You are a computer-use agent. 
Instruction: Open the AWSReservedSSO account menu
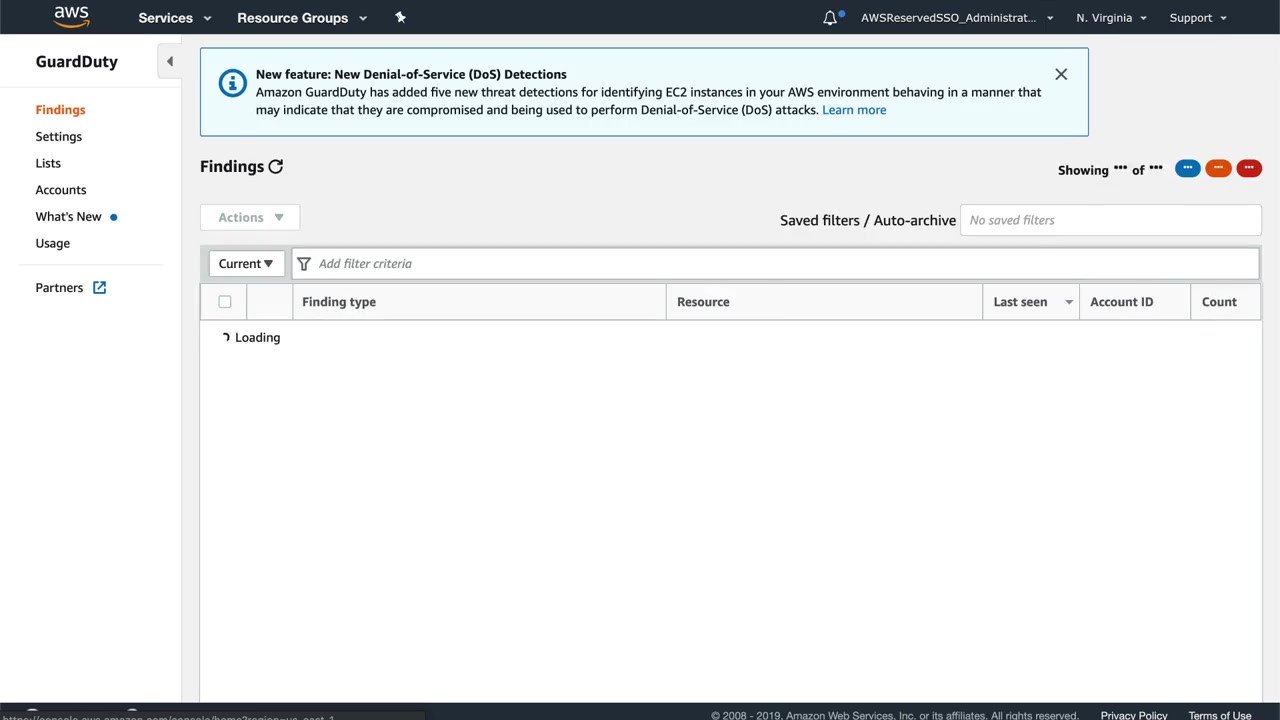957,17
